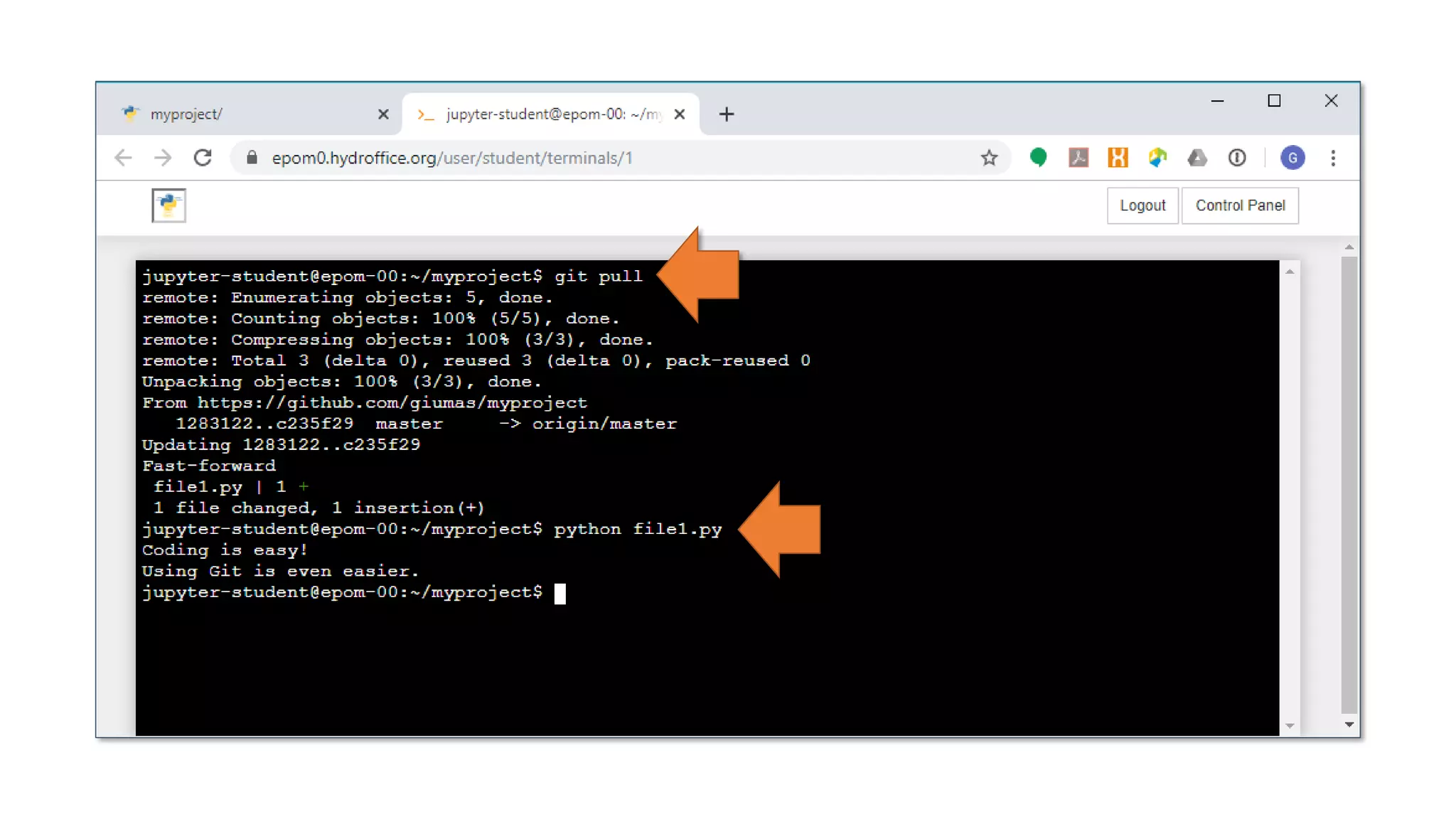Open the G profile avatar
The image size is (1456, 819).
pyautogui.click(x=1292, y=158)
